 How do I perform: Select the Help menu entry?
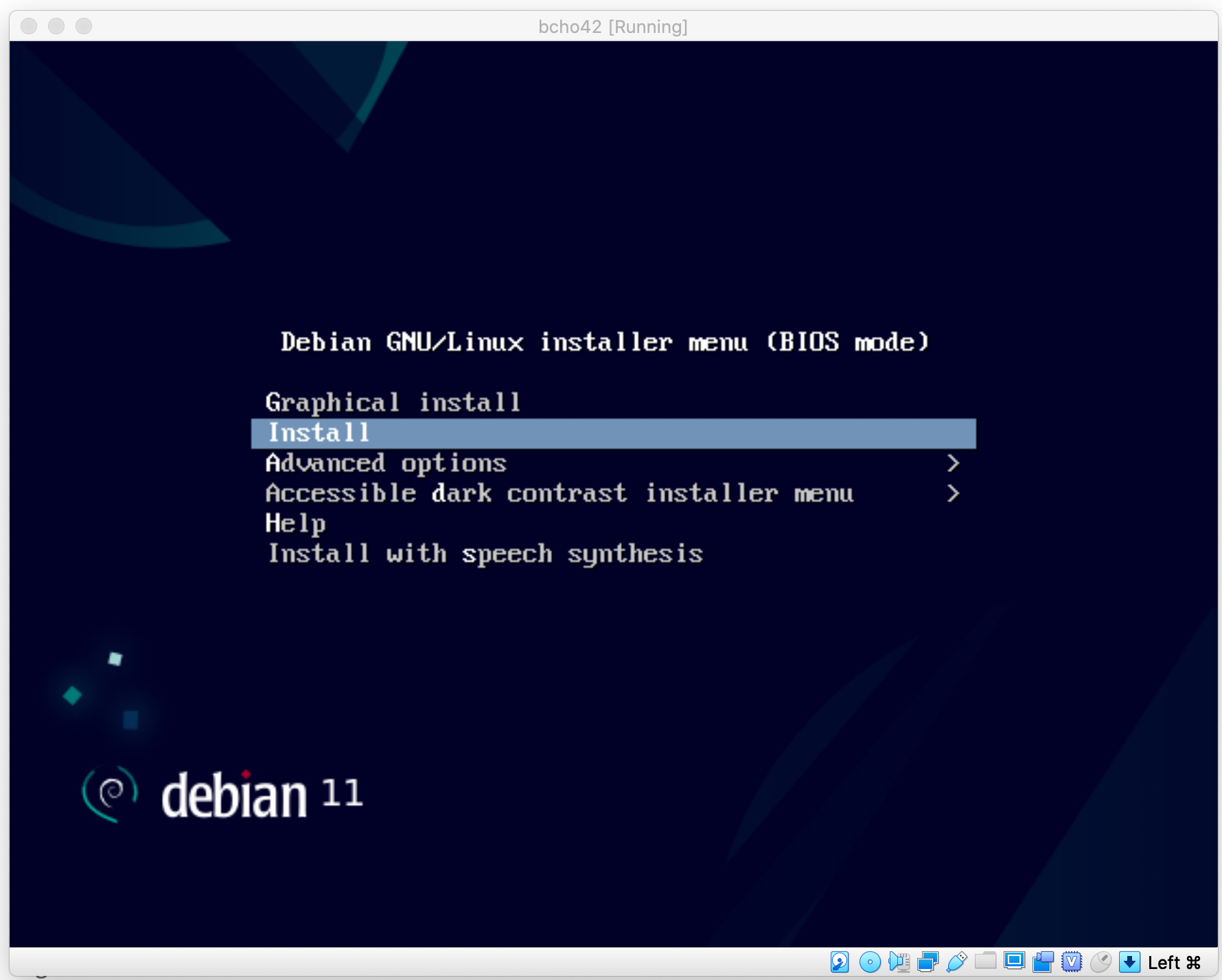click(614, 524)
